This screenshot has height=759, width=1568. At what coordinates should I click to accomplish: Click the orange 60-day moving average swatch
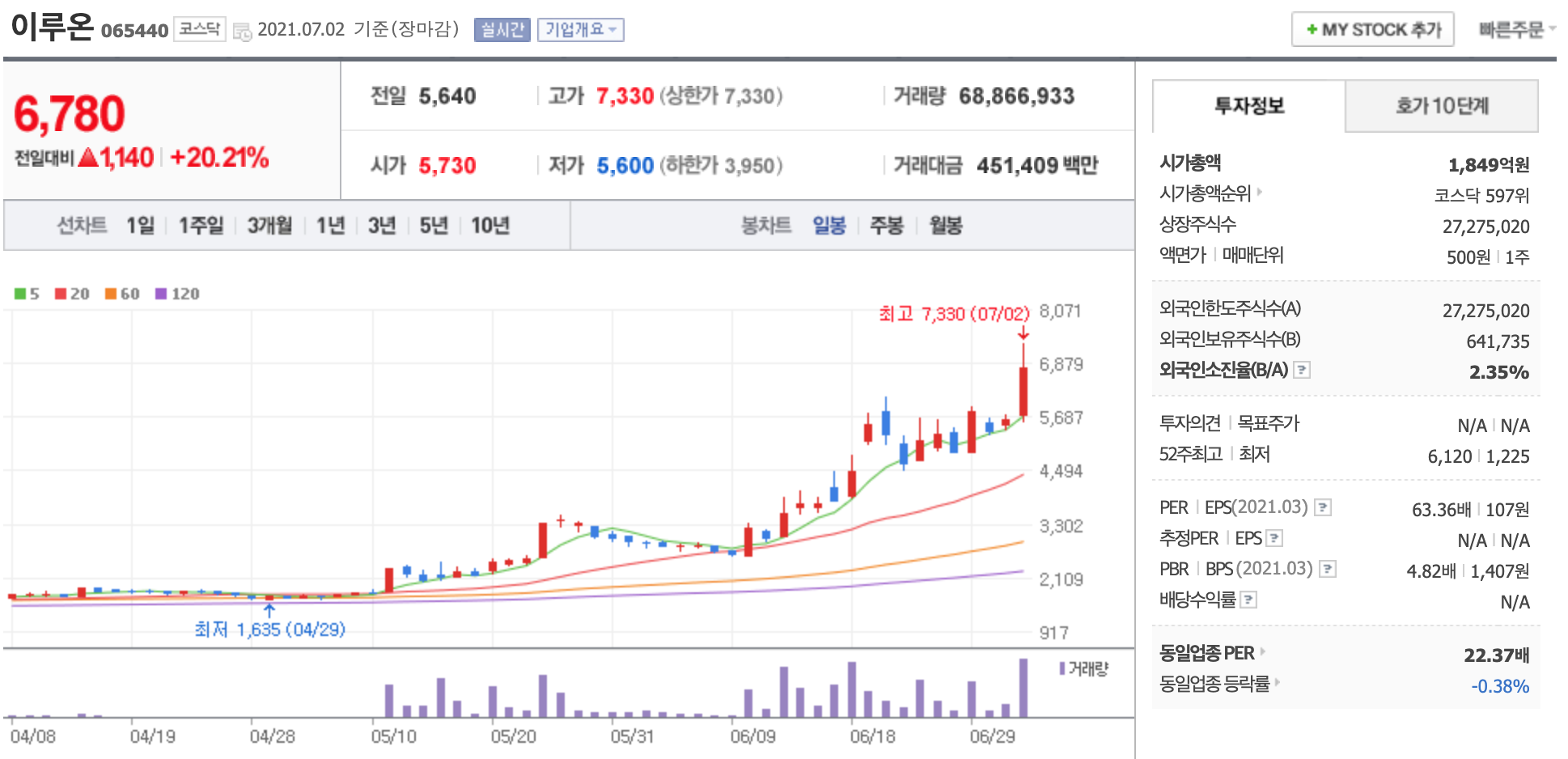tap(111, 293)
